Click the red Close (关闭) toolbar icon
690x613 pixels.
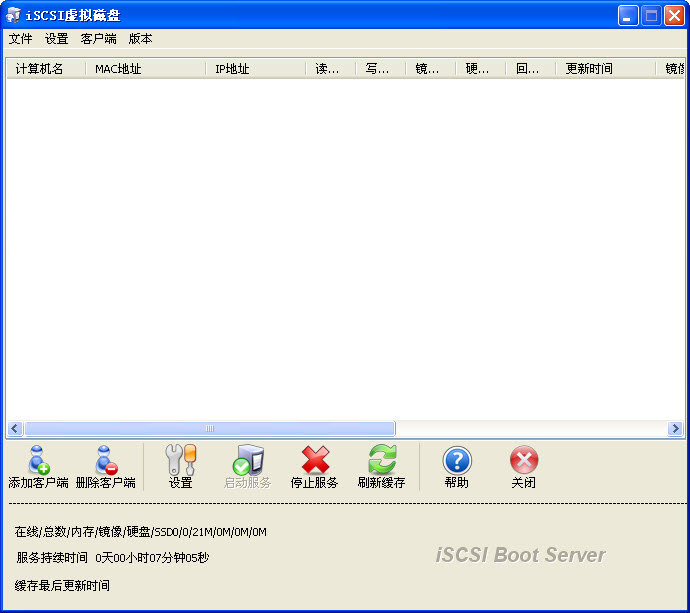click(523, 466)
